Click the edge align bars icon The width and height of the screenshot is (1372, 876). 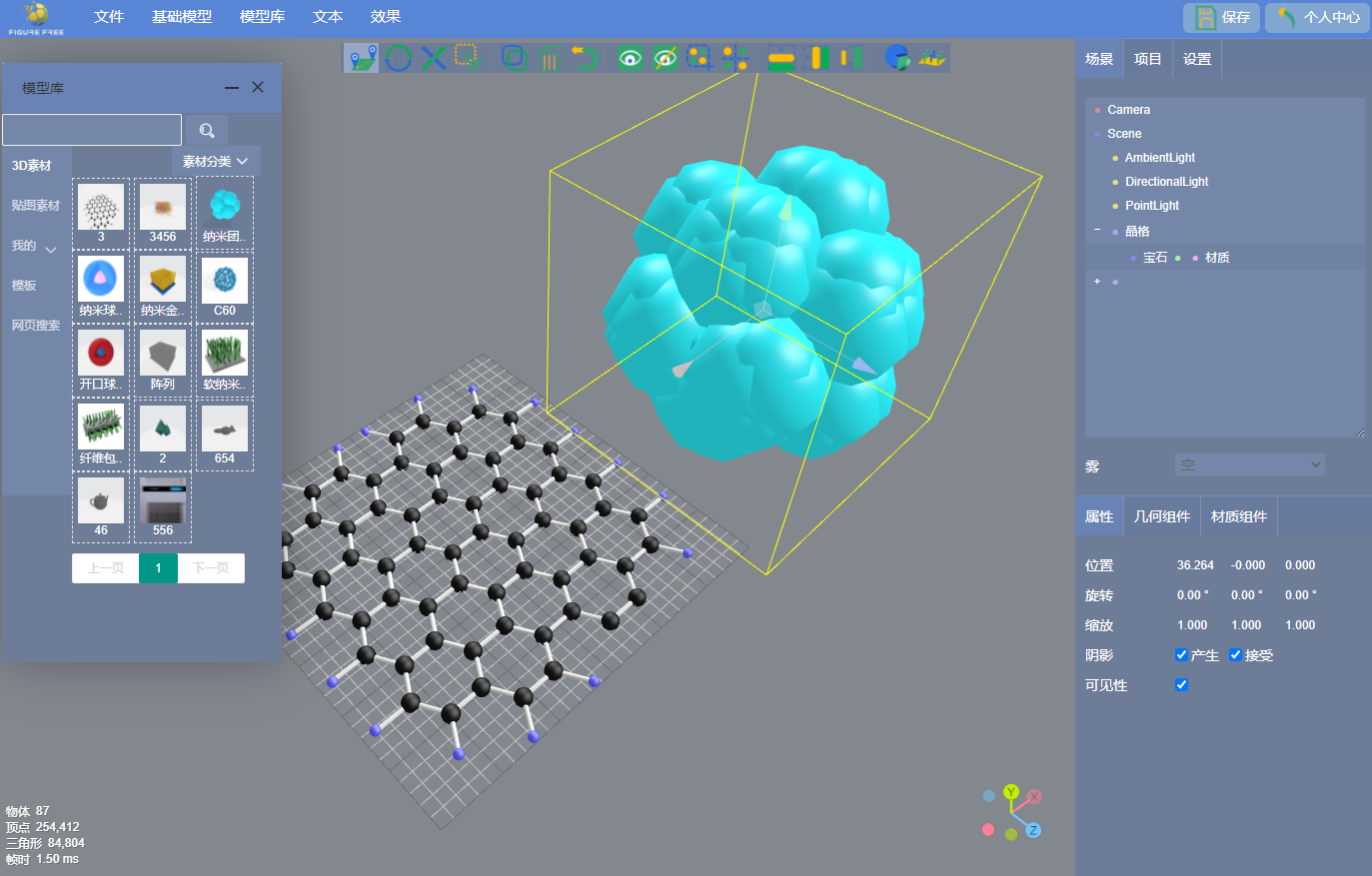pyautogui.click(x=850, y=58)
